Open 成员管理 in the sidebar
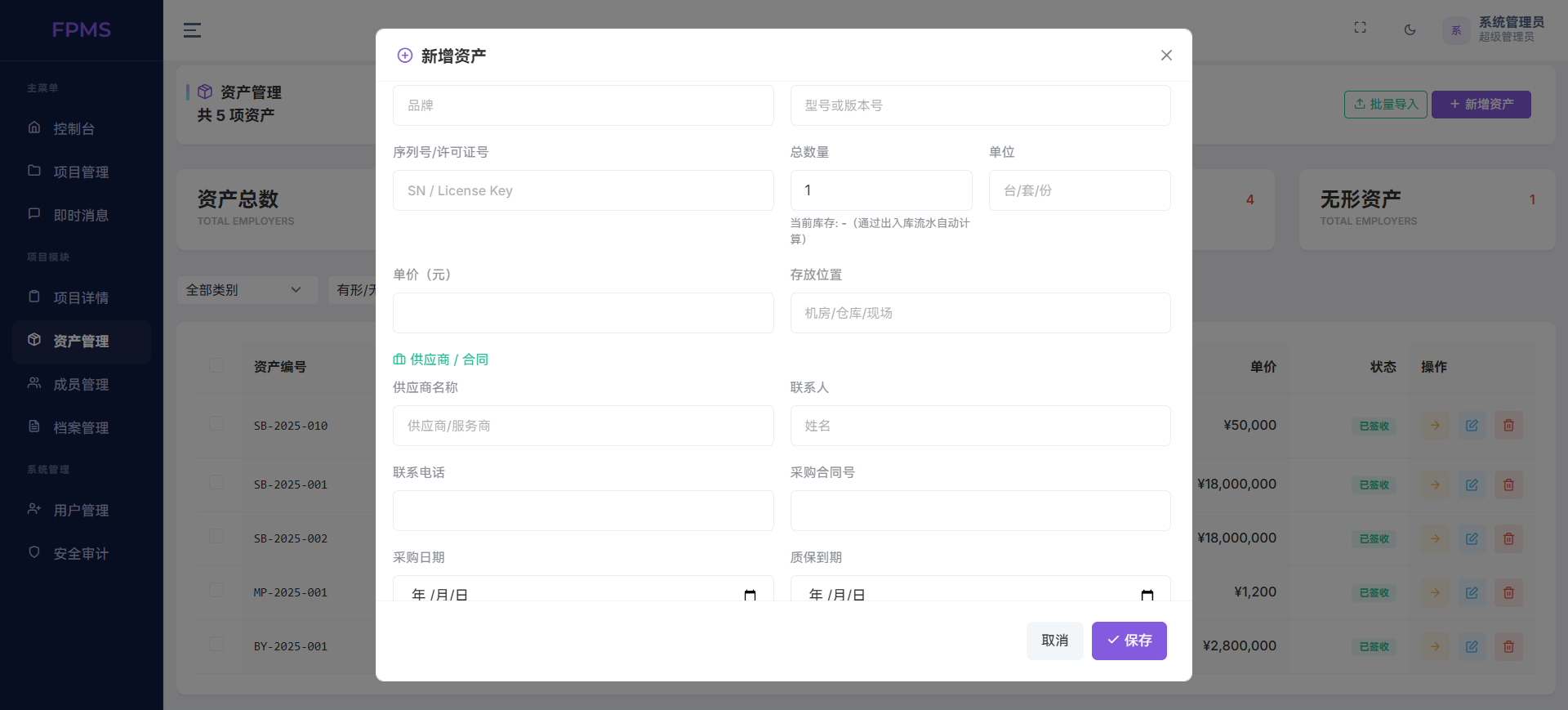The image size is (1568, 710). pyautogui.click(x=81, y=385)
